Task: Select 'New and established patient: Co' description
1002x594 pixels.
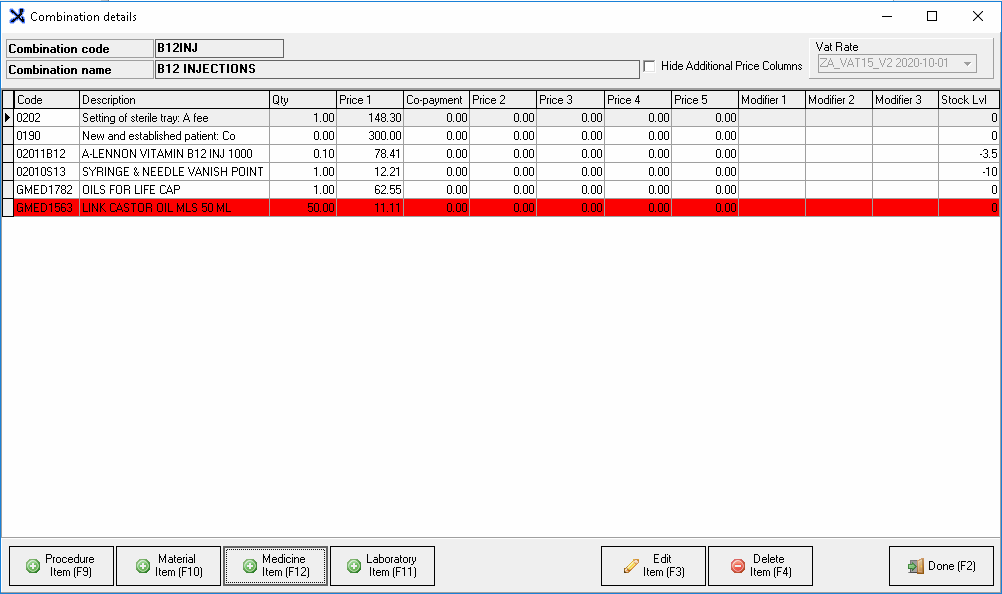Action: (174, 135)
